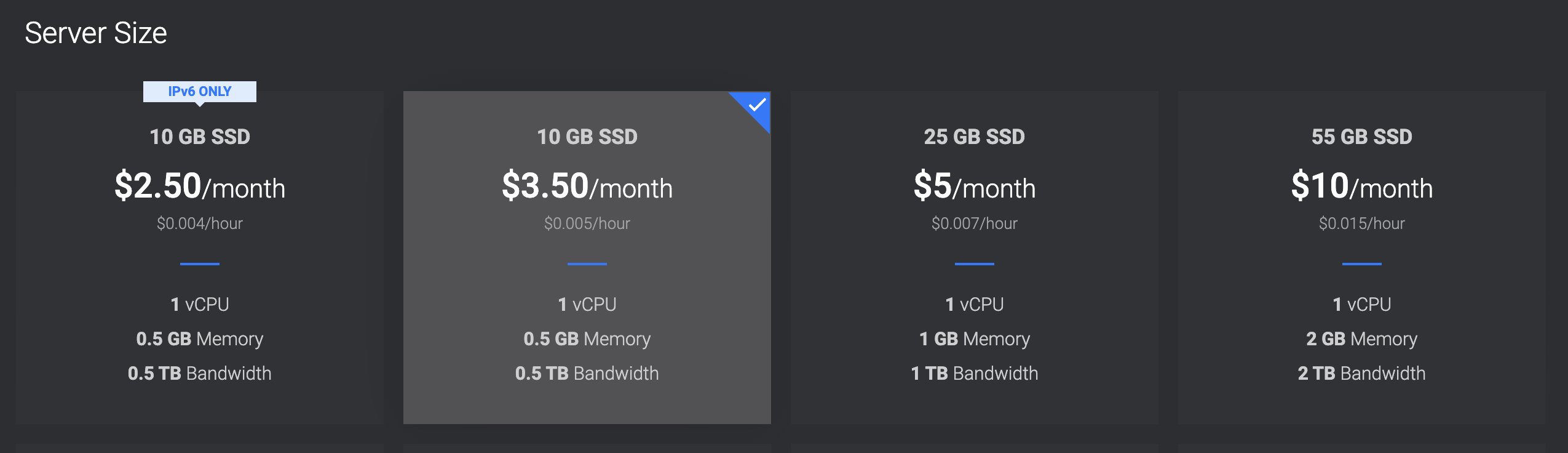Click the Server Size section title
This screenshot has width=1568, height=453.
click(96, 33)
